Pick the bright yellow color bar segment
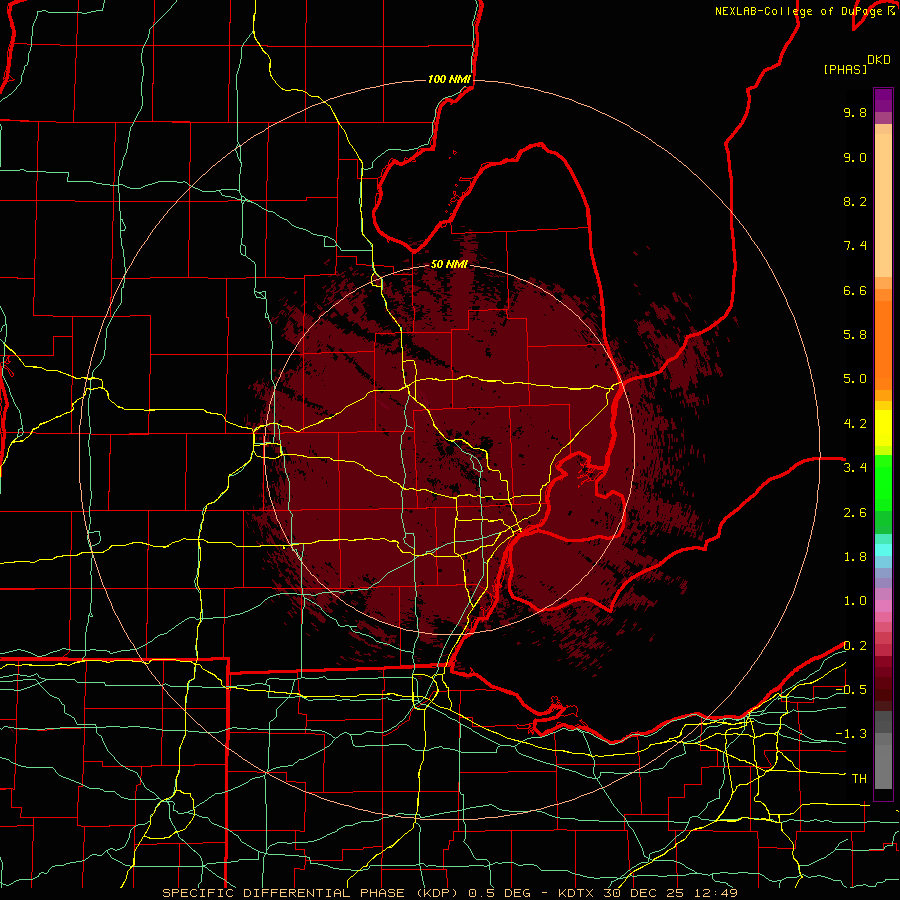This screenshot has width=900, height=900. click(883, 428)
